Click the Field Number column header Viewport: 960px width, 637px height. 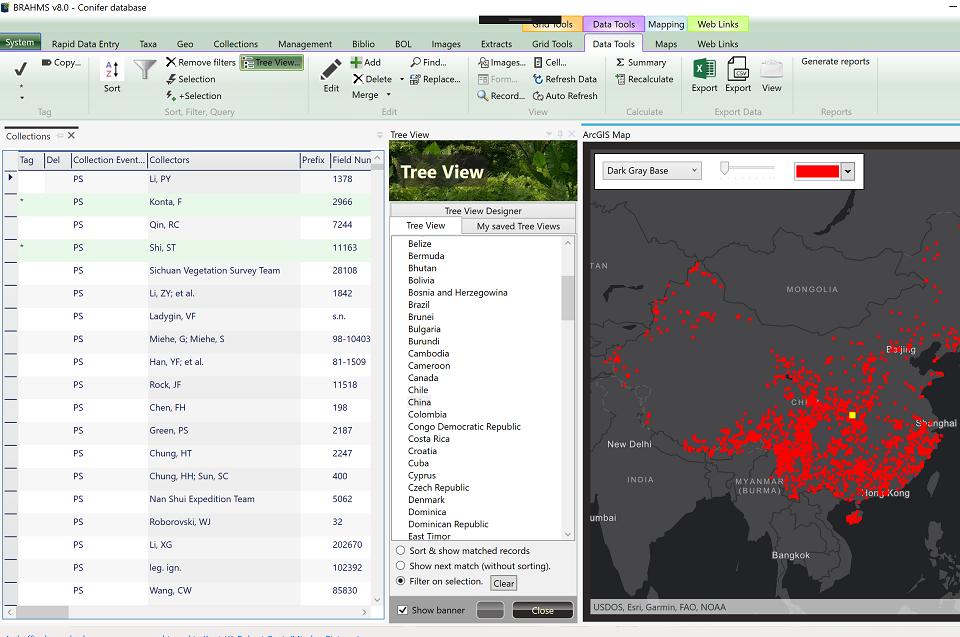click(x=351, y=160)
